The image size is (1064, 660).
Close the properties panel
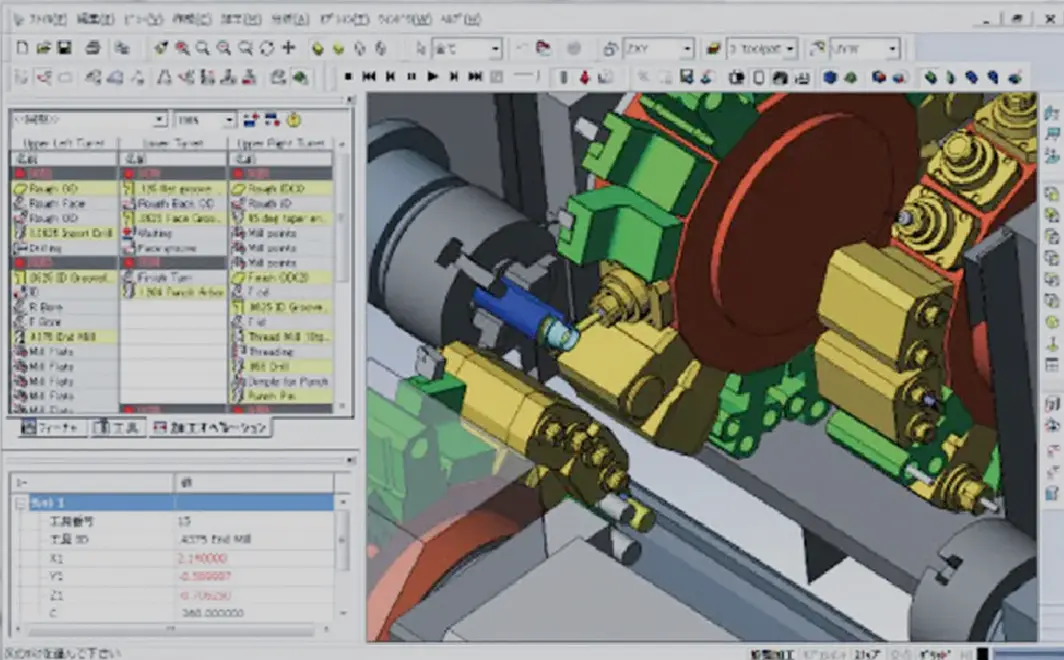point(351,460)
